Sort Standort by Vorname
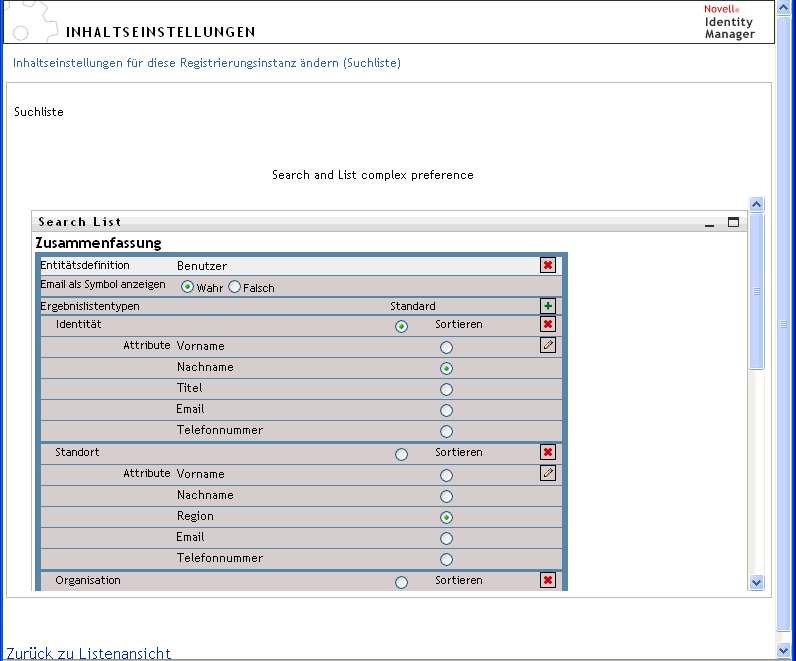 [446, 475]
